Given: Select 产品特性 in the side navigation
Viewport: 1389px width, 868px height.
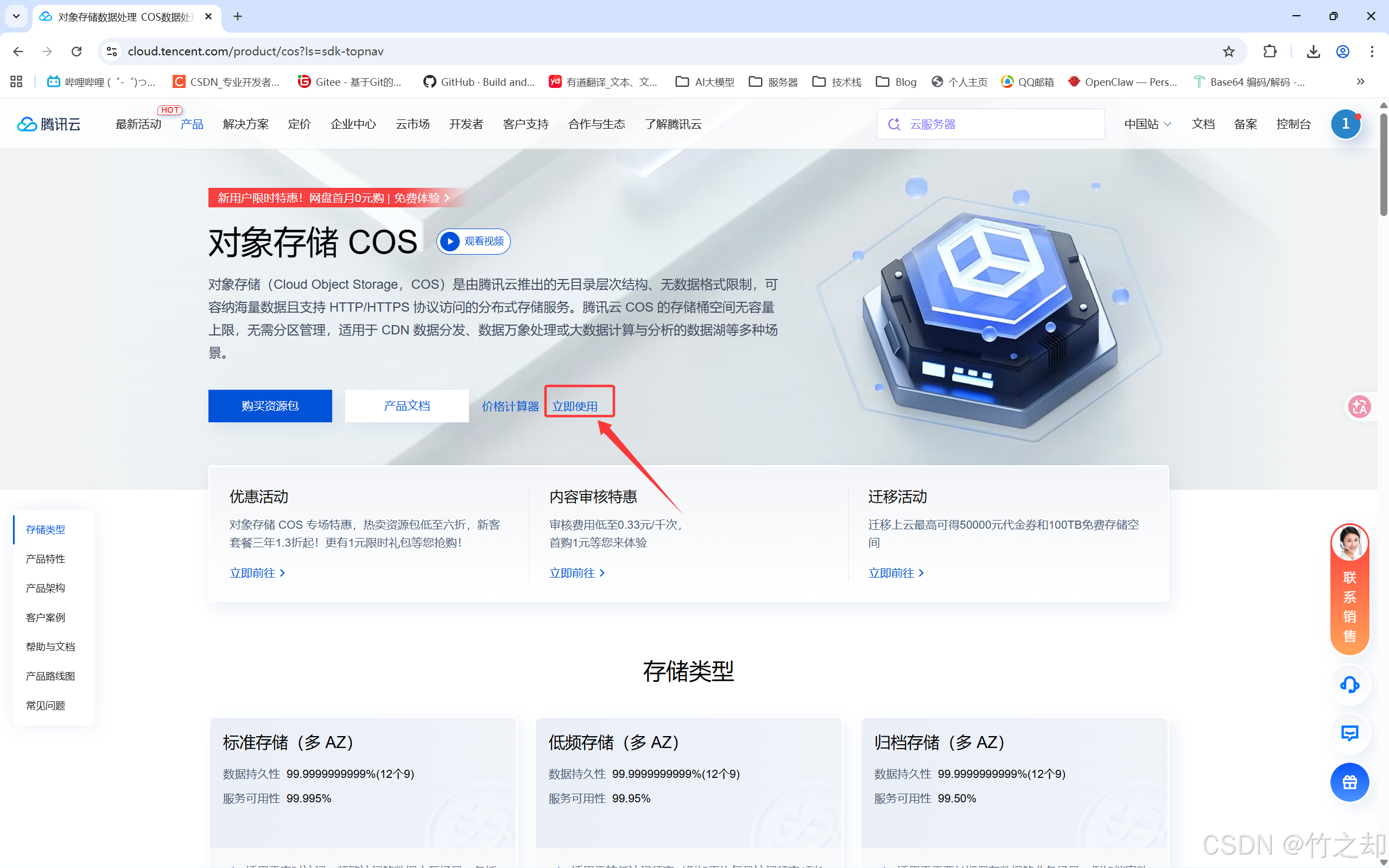Looking at the screenshot, I should [x=46, y=559].
